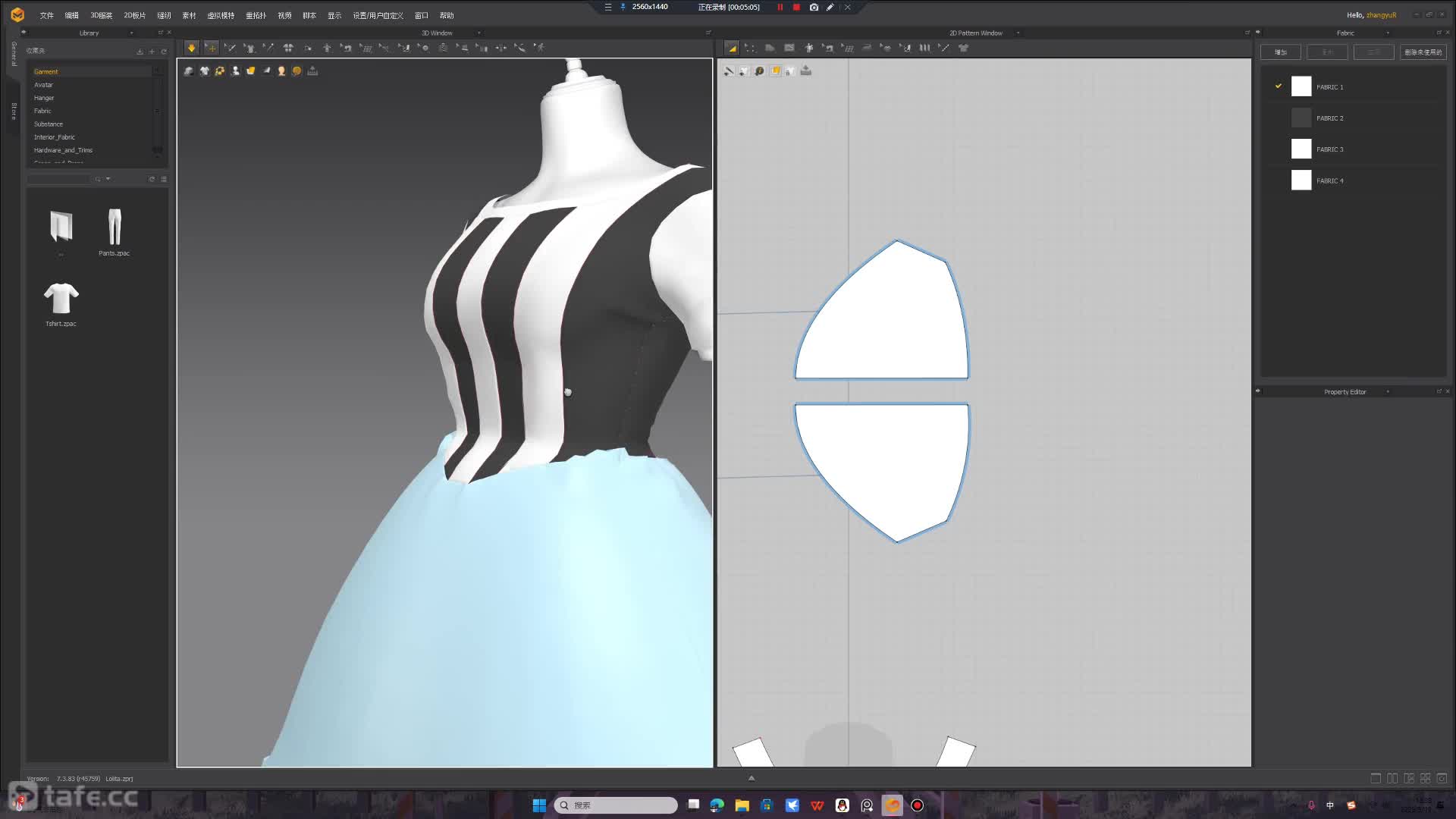The width and height of the screenshot is (1456, 819).
Task: Toggle the garment display icon in 3D view
Action: (x=189, y=71)
